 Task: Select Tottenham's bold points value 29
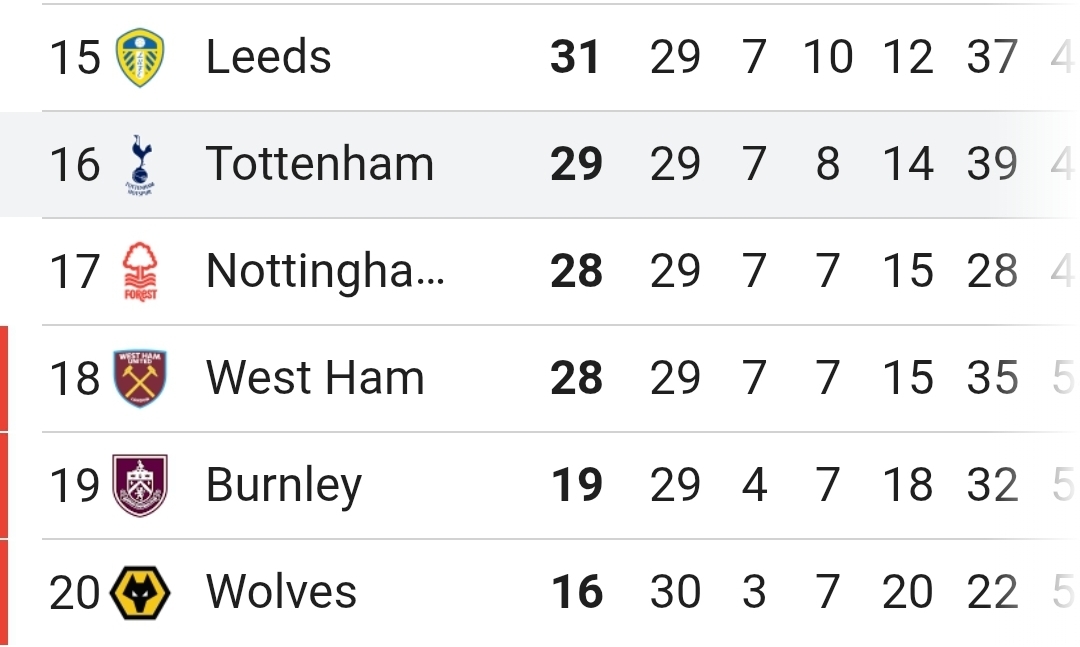click(x=576, y=164)
